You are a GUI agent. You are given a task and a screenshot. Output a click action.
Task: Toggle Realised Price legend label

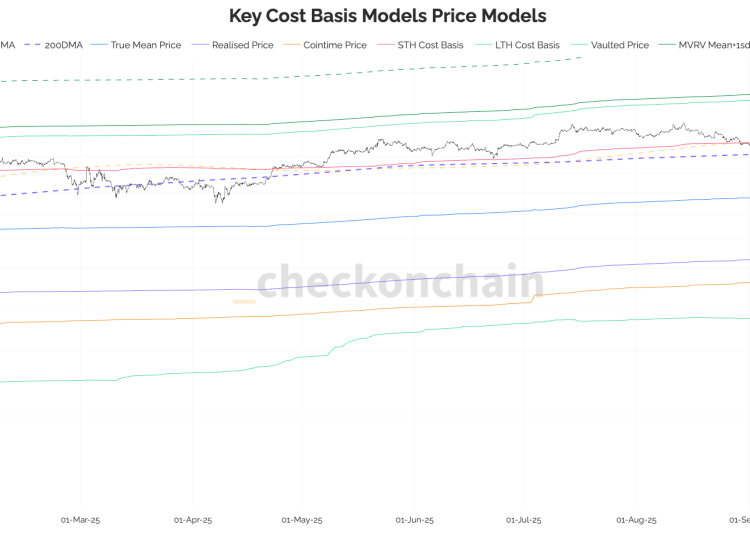click(x=242, y=45)
